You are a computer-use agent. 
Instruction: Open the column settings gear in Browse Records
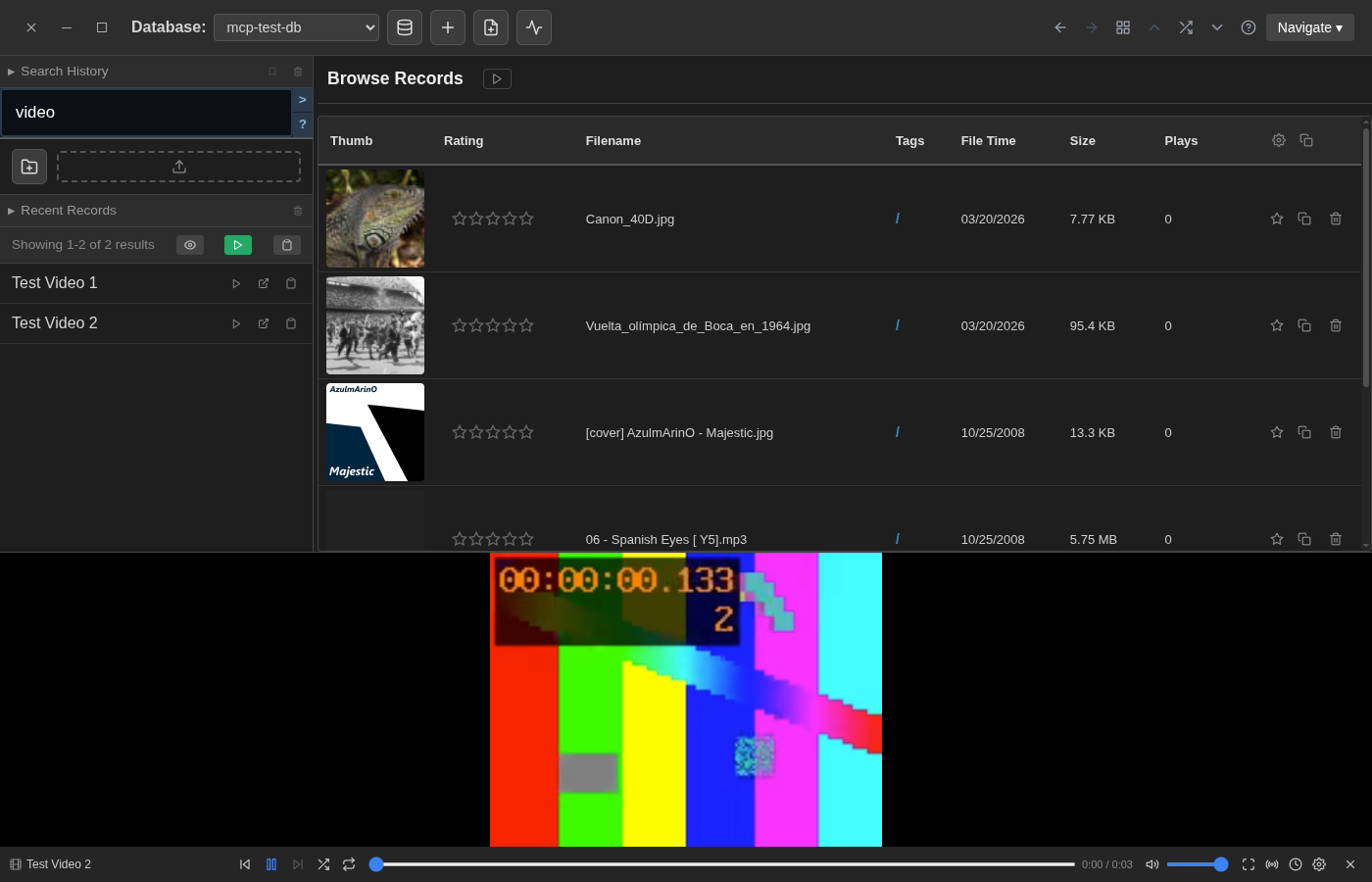click(1279, 140)
